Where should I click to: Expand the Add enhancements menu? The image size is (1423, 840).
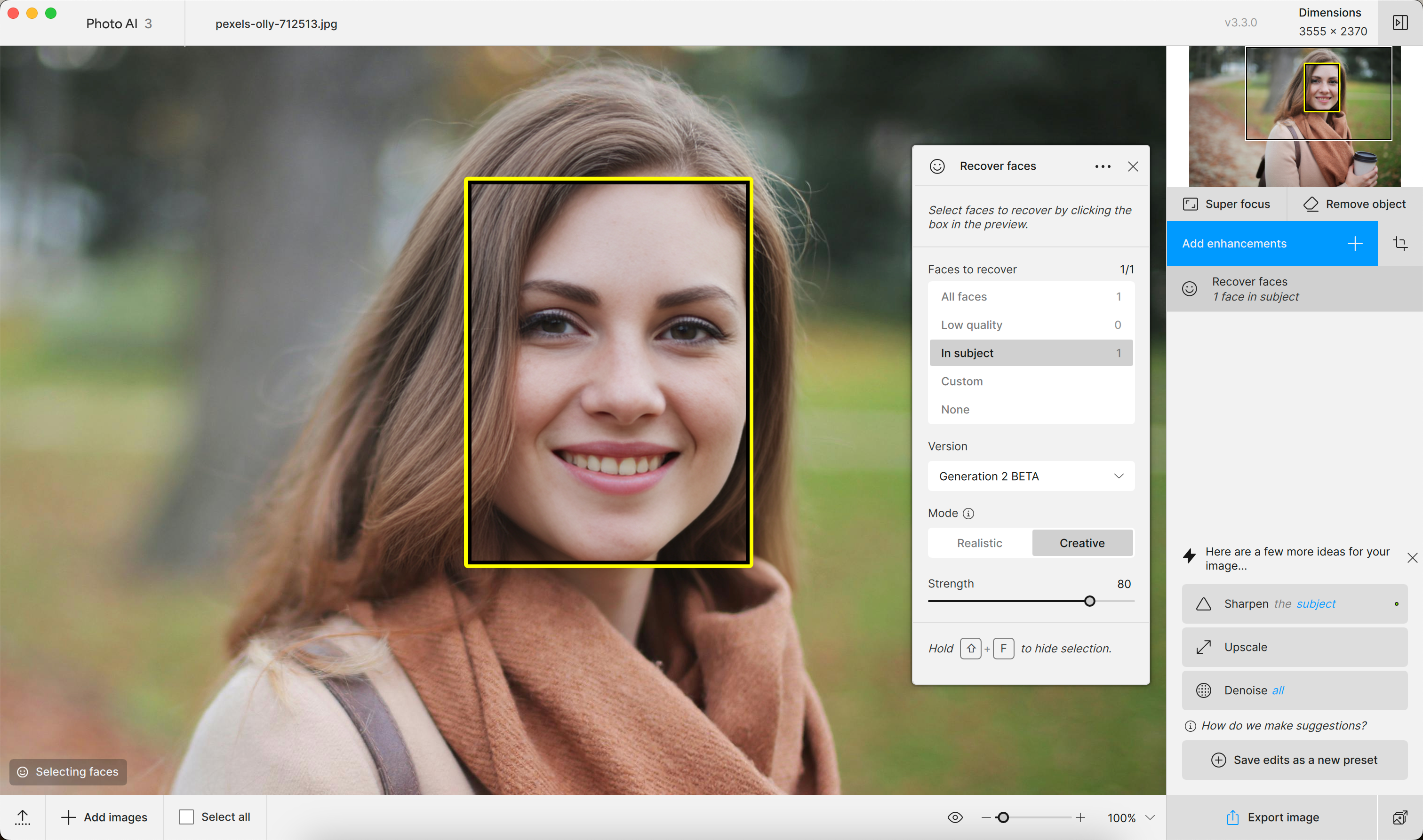click(1272, 244)
